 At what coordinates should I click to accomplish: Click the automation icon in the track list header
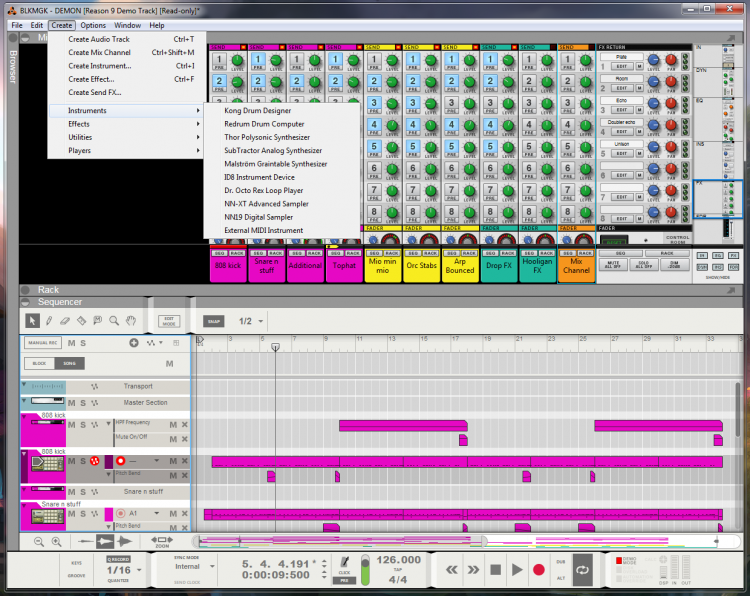click(x=151, y=342)
